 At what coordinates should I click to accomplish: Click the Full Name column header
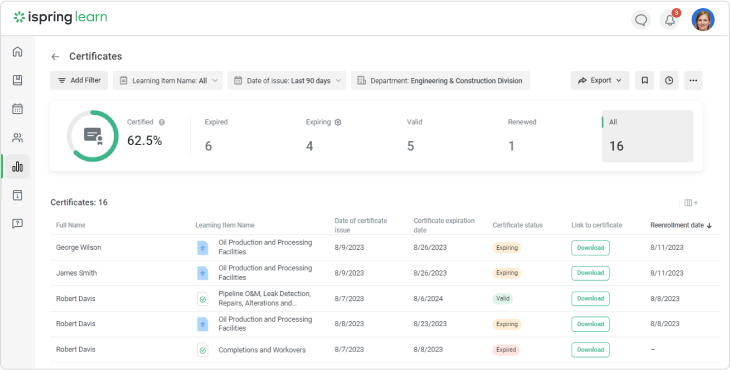point(71,225)
